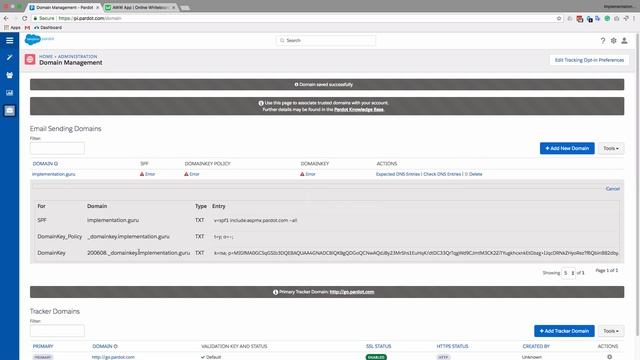The height and width of the screenshot is (360, 640).
Task: Click Edit Tracking Opt-in Preferences button
Action: [589, 60]
